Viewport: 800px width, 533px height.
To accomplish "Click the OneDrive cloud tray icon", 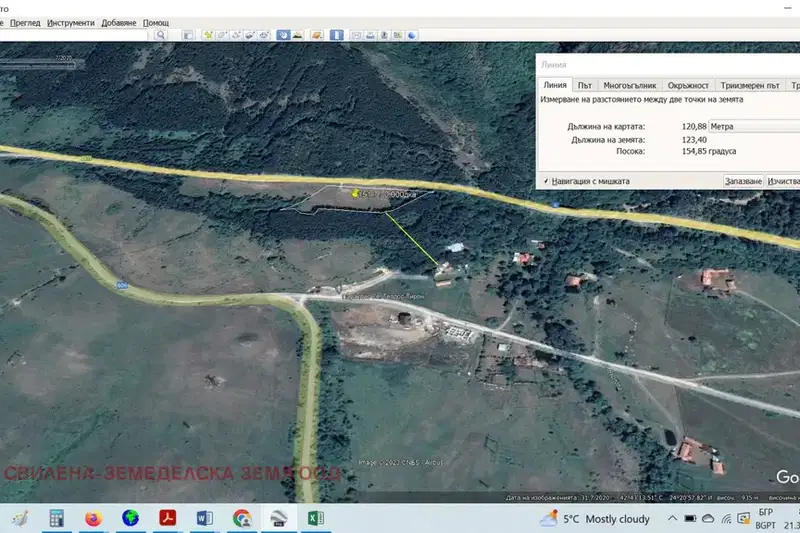I will tap(708, 519).
